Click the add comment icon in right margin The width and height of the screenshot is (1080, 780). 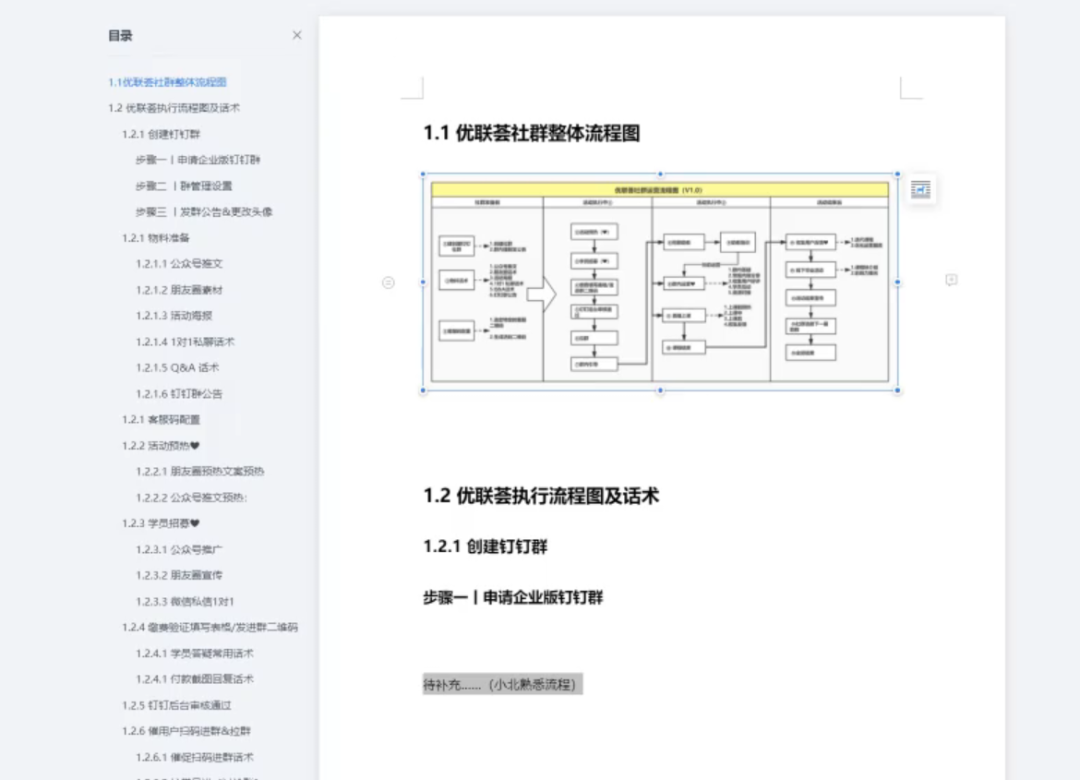[951, 280]
